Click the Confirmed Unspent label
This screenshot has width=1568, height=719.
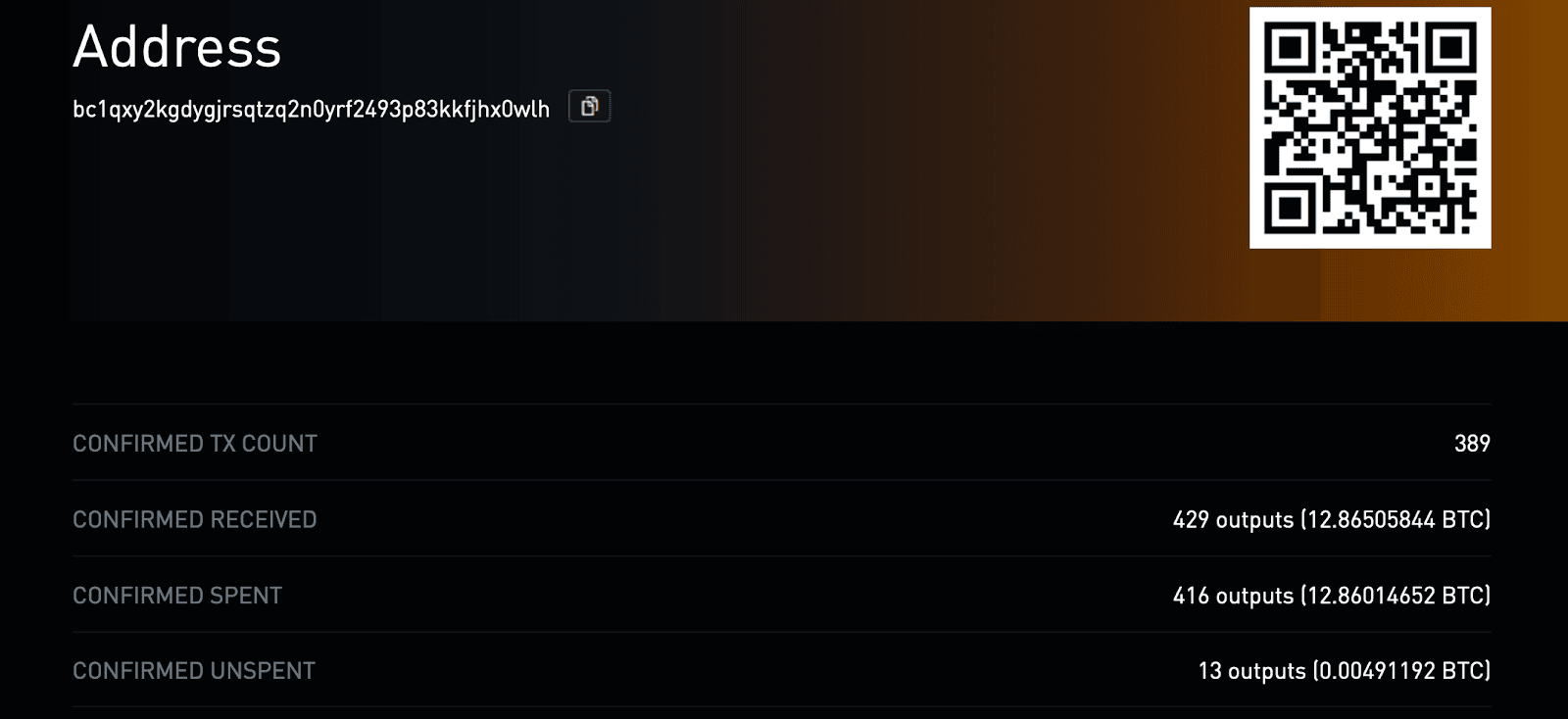coord(194,671)
